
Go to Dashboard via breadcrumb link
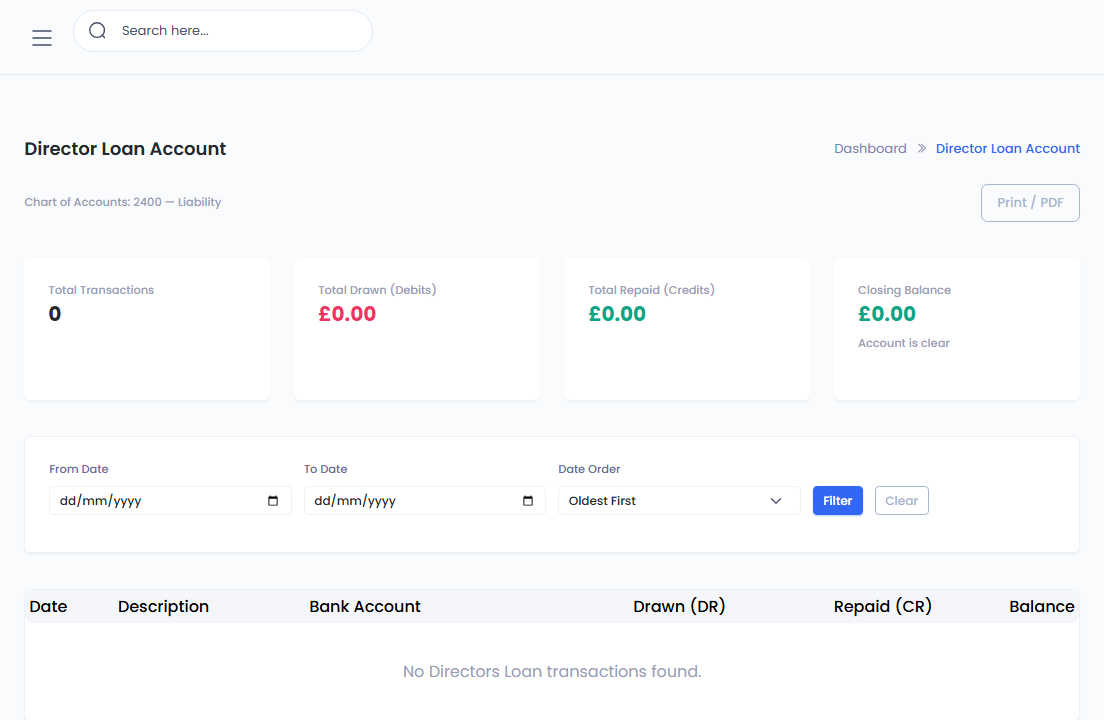point(870,149)
